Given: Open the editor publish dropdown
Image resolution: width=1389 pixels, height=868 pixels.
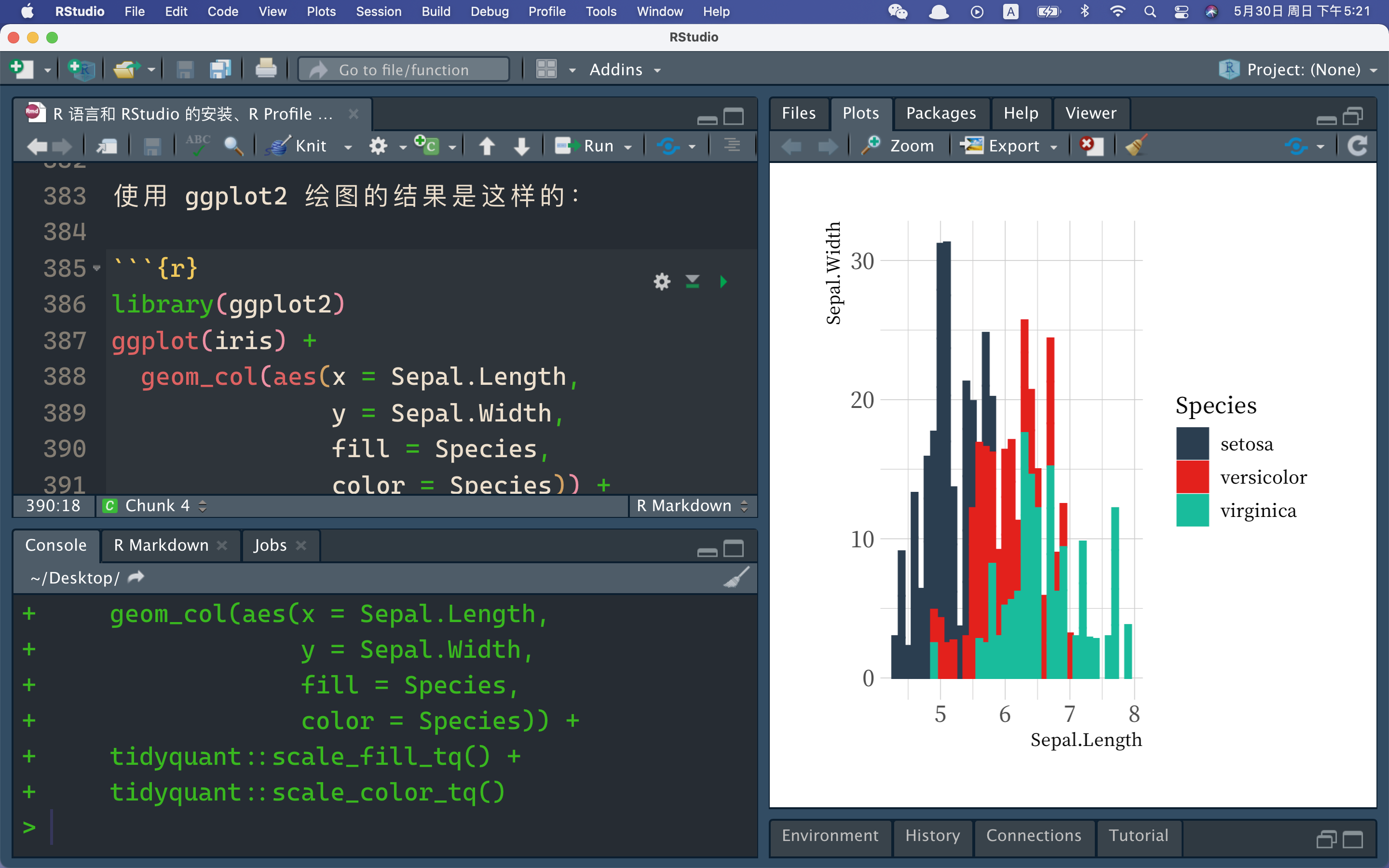Looking at the screenshot, I should (692, 147).
